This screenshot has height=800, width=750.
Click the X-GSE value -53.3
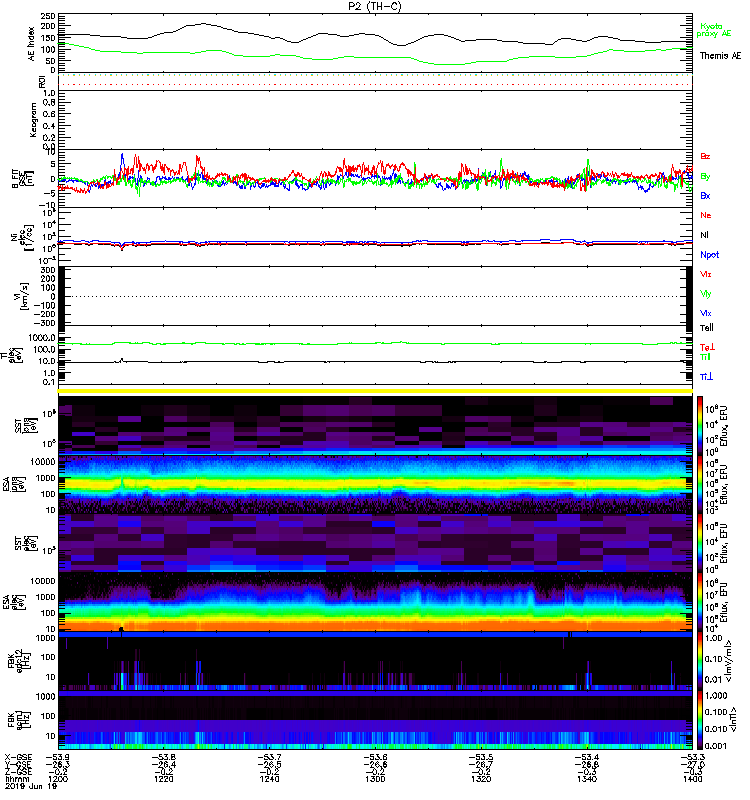(692, 757)
